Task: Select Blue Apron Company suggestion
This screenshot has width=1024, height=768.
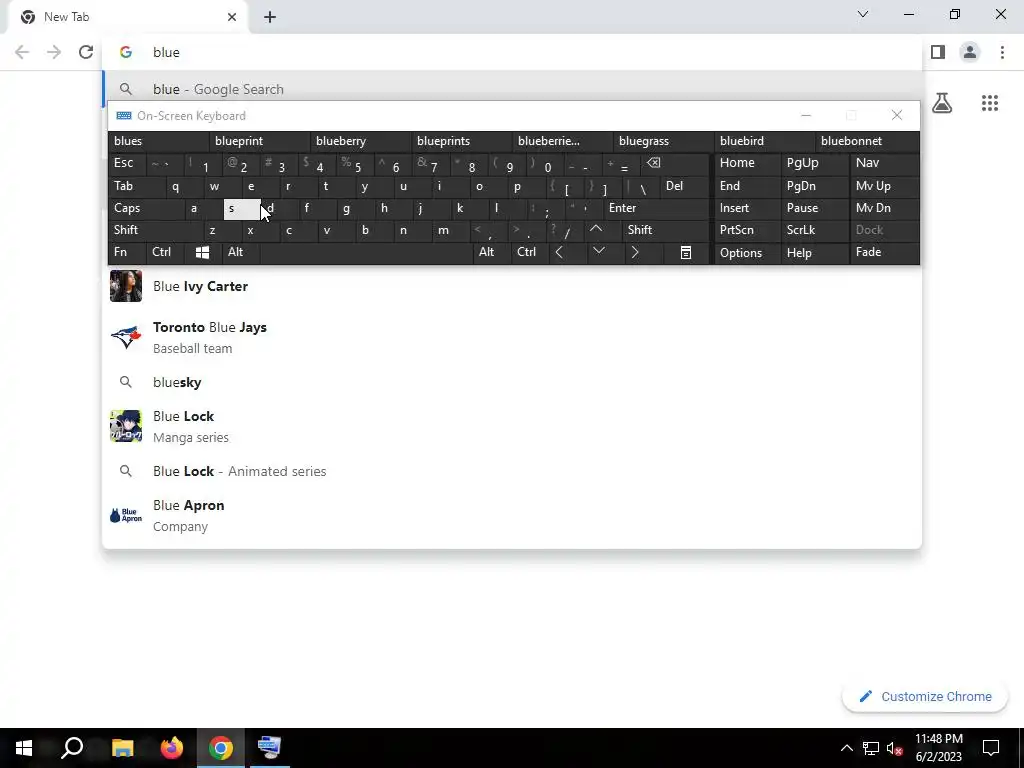Action: (512, 516)
